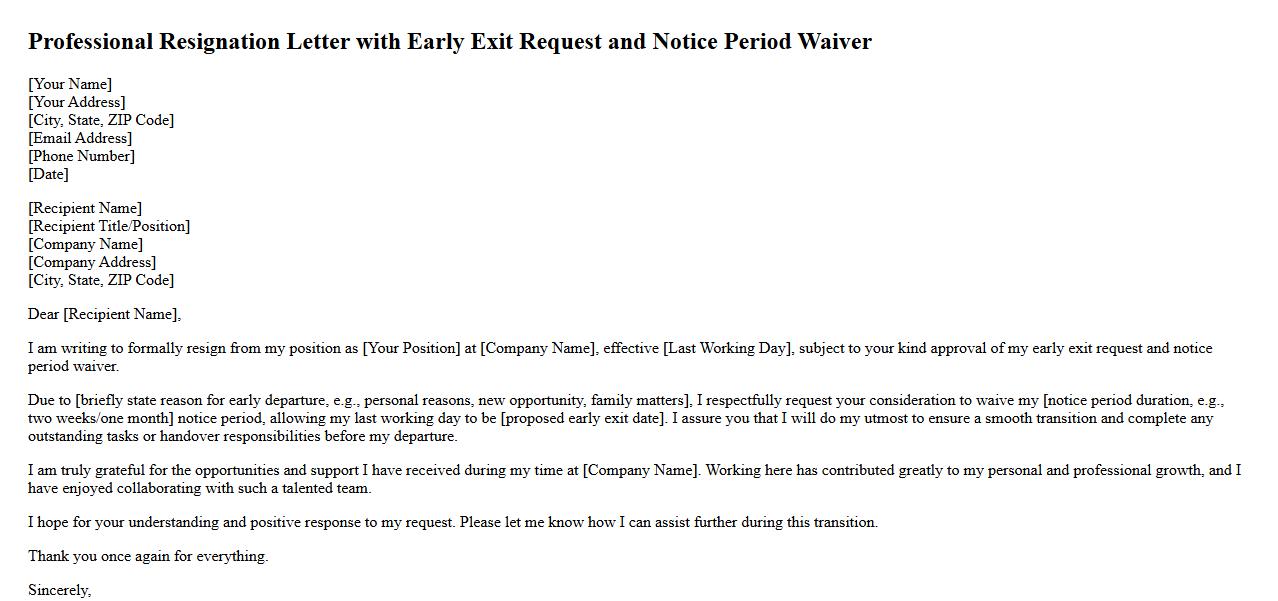
Task: Click the [Last Working Day] placeholder
Action: point(727,348)
